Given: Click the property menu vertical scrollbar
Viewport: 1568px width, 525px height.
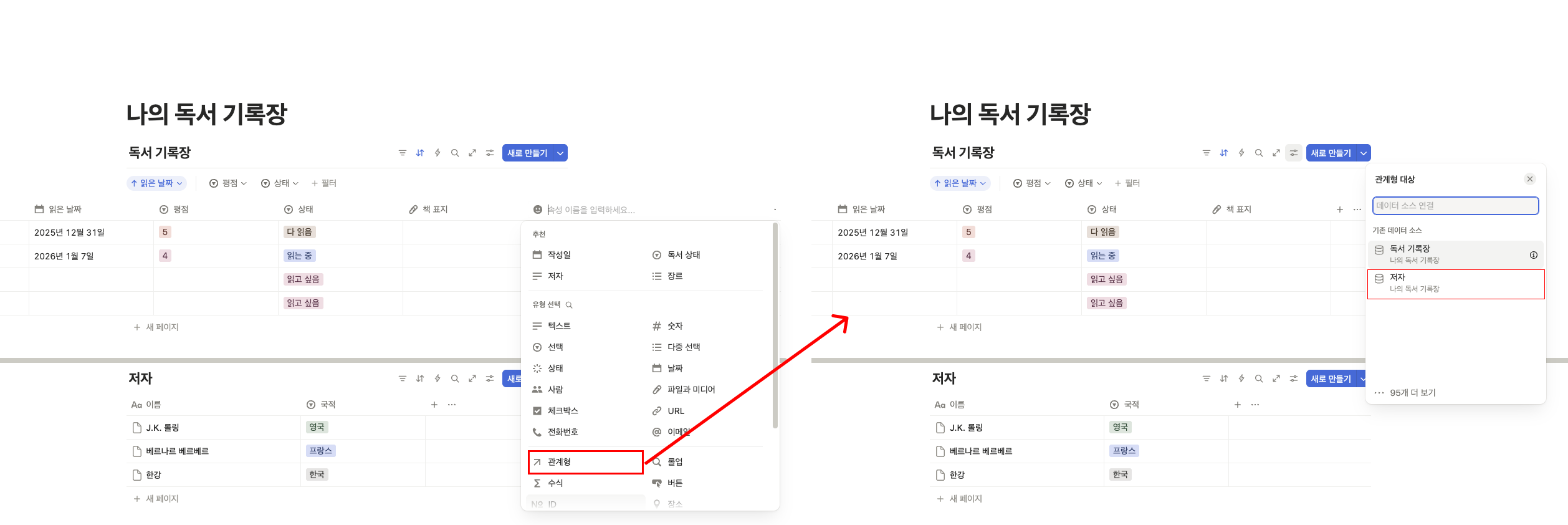Looking at the screenshot, I should click(x=775, y=325).
